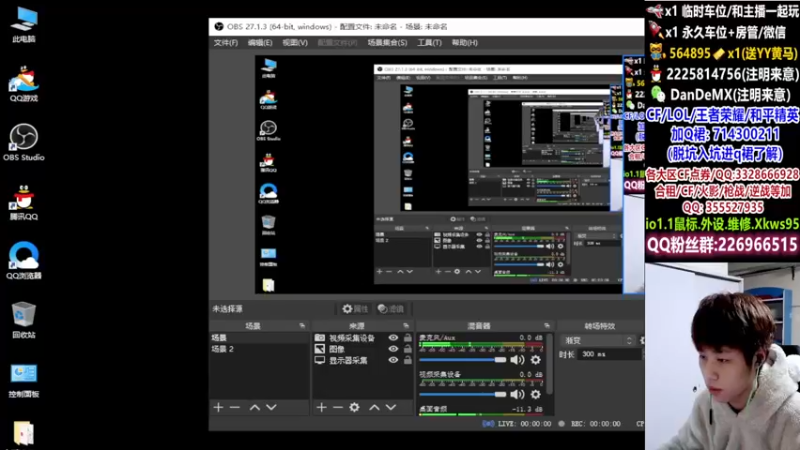Select 场景 2 in the scene list

click(259, 349)
